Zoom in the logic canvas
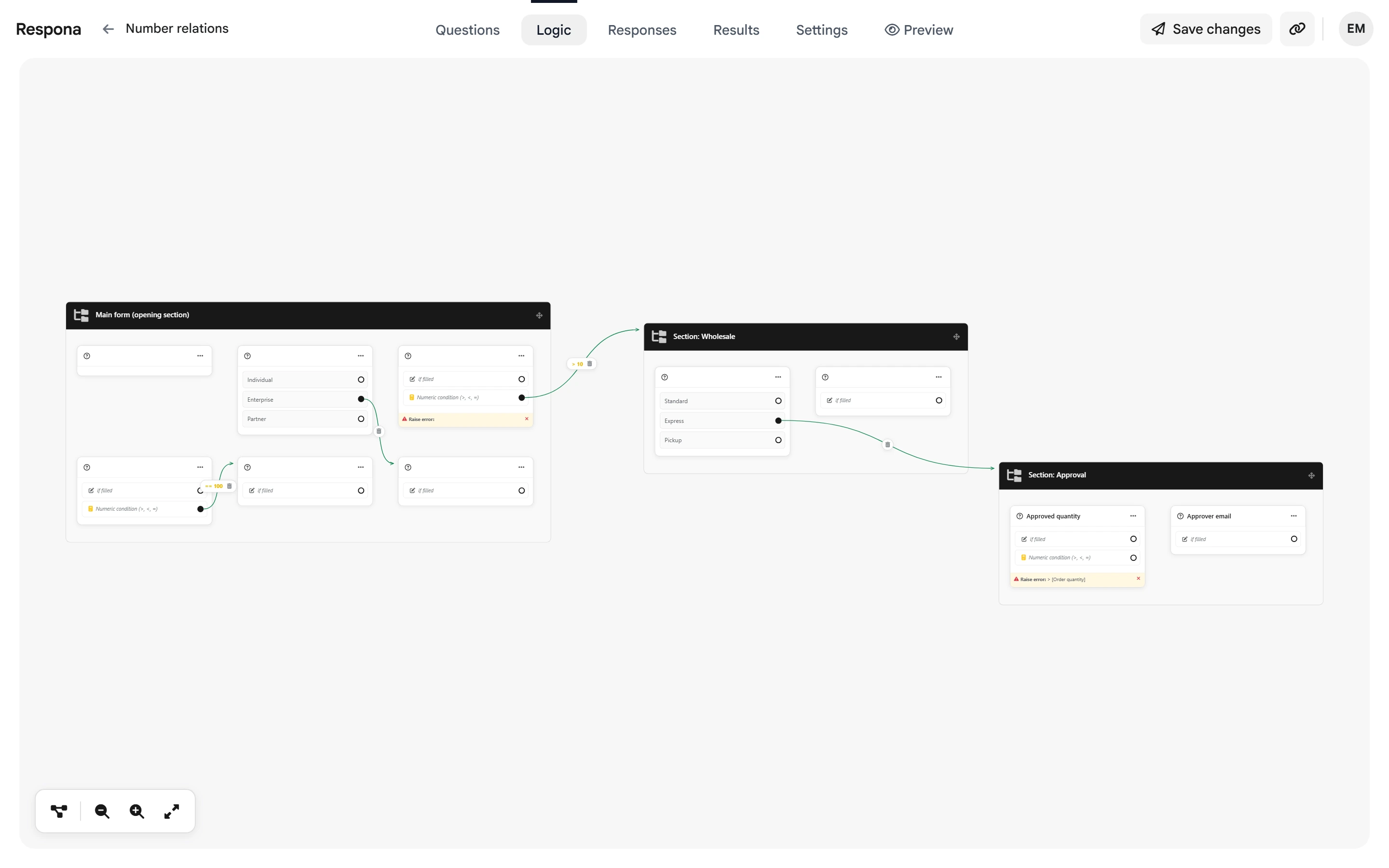The height and width of the screenshot is (868, 1389). (x=136, y=811)
